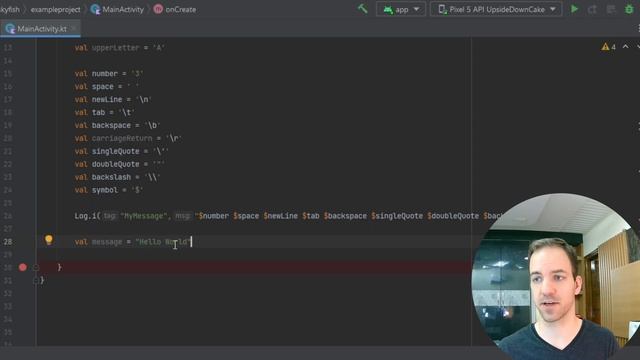Click the Log.i call on line 26
The height and width of the screenshot is (360, 640).
87,216
